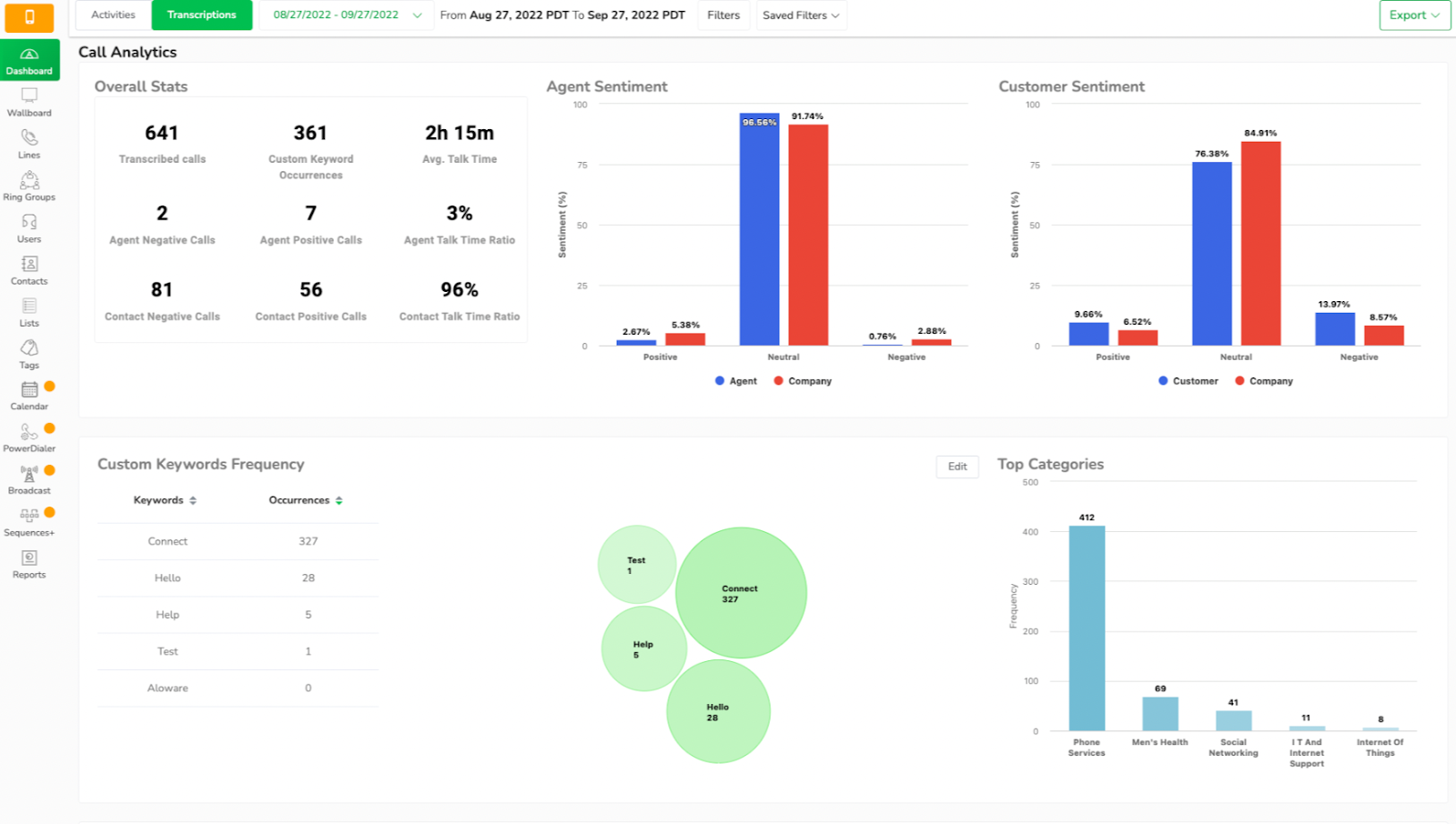
Task: Click the Agent Talk Time Ratio stat
Action: point(460,225)
